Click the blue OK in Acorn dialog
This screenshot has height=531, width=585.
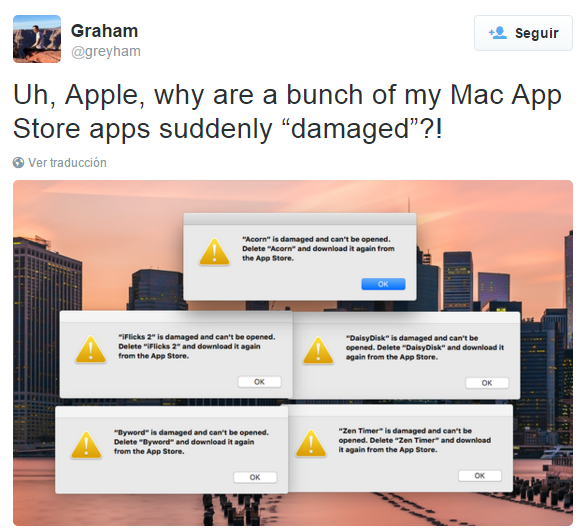click(x=383, y=284)
